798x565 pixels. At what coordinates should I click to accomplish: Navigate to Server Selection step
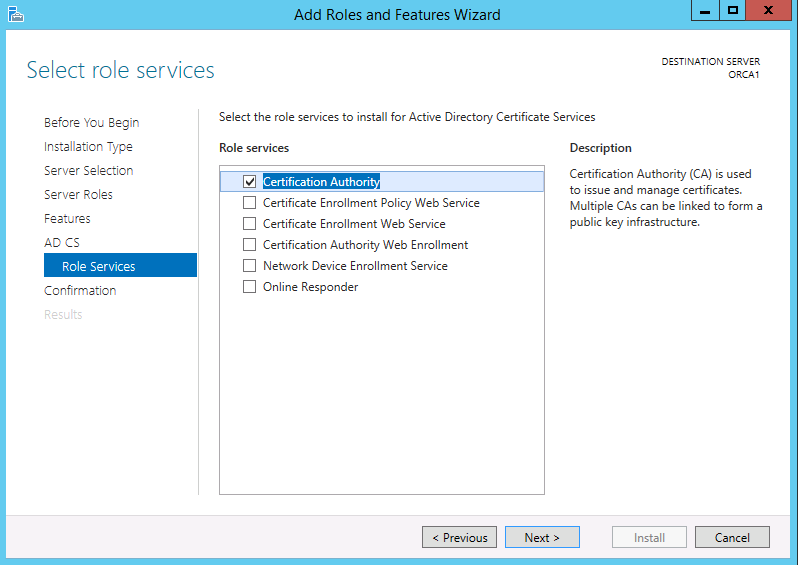coord(88,171)
